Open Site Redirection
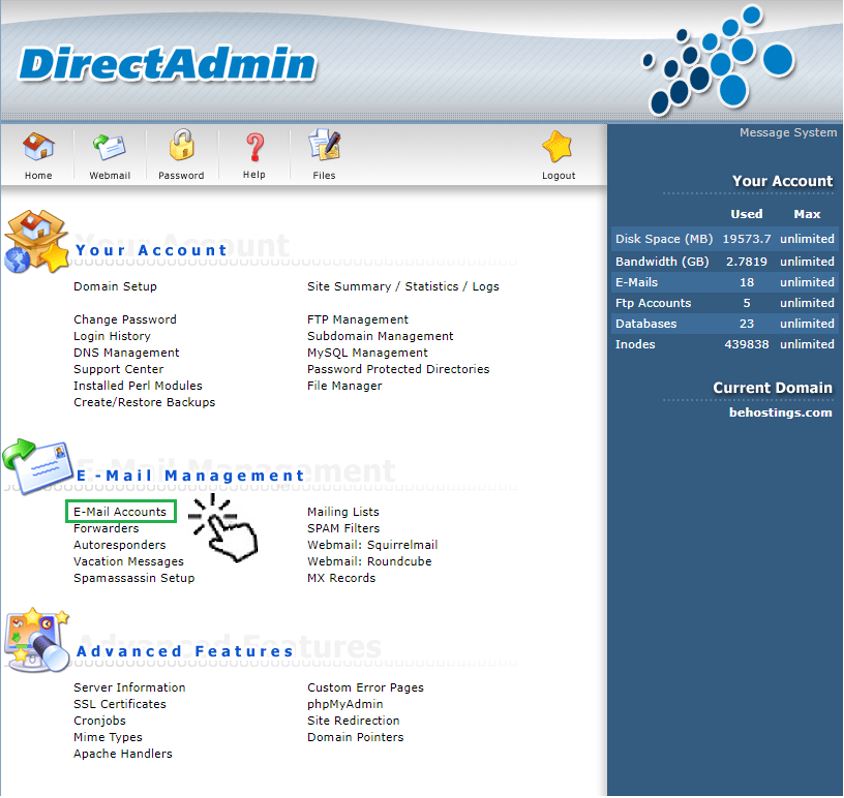The height and width of the screenshot is (798, 844). 354,721
